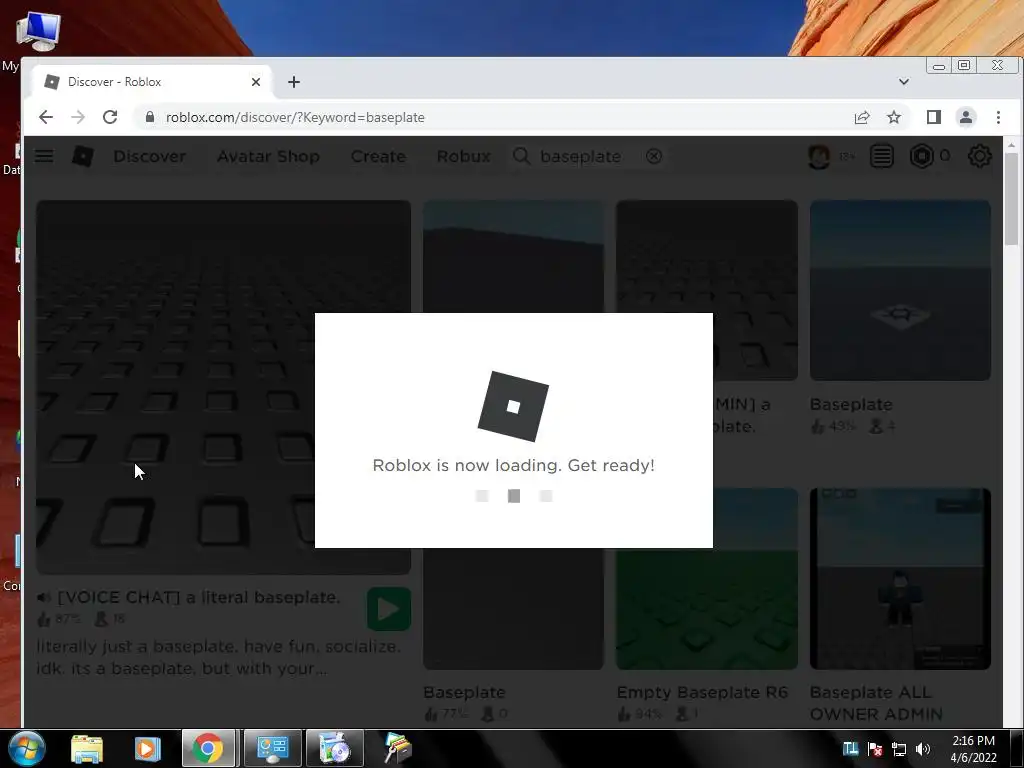Click the baseplate search input field
Screen dimensions: 1024x768
[x=589, y=156]
